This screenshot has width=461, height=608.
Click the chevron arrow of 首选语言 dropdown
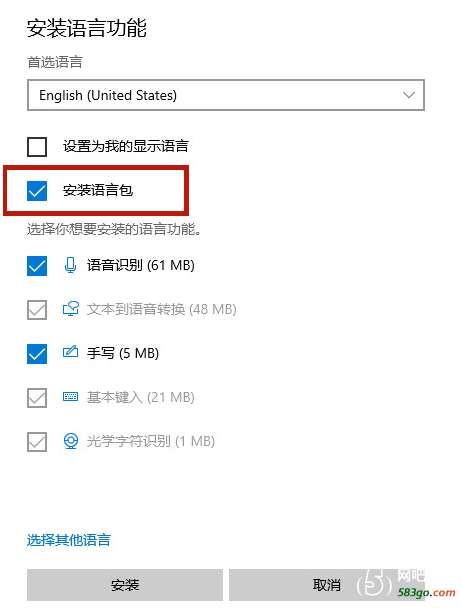point(409,95)
